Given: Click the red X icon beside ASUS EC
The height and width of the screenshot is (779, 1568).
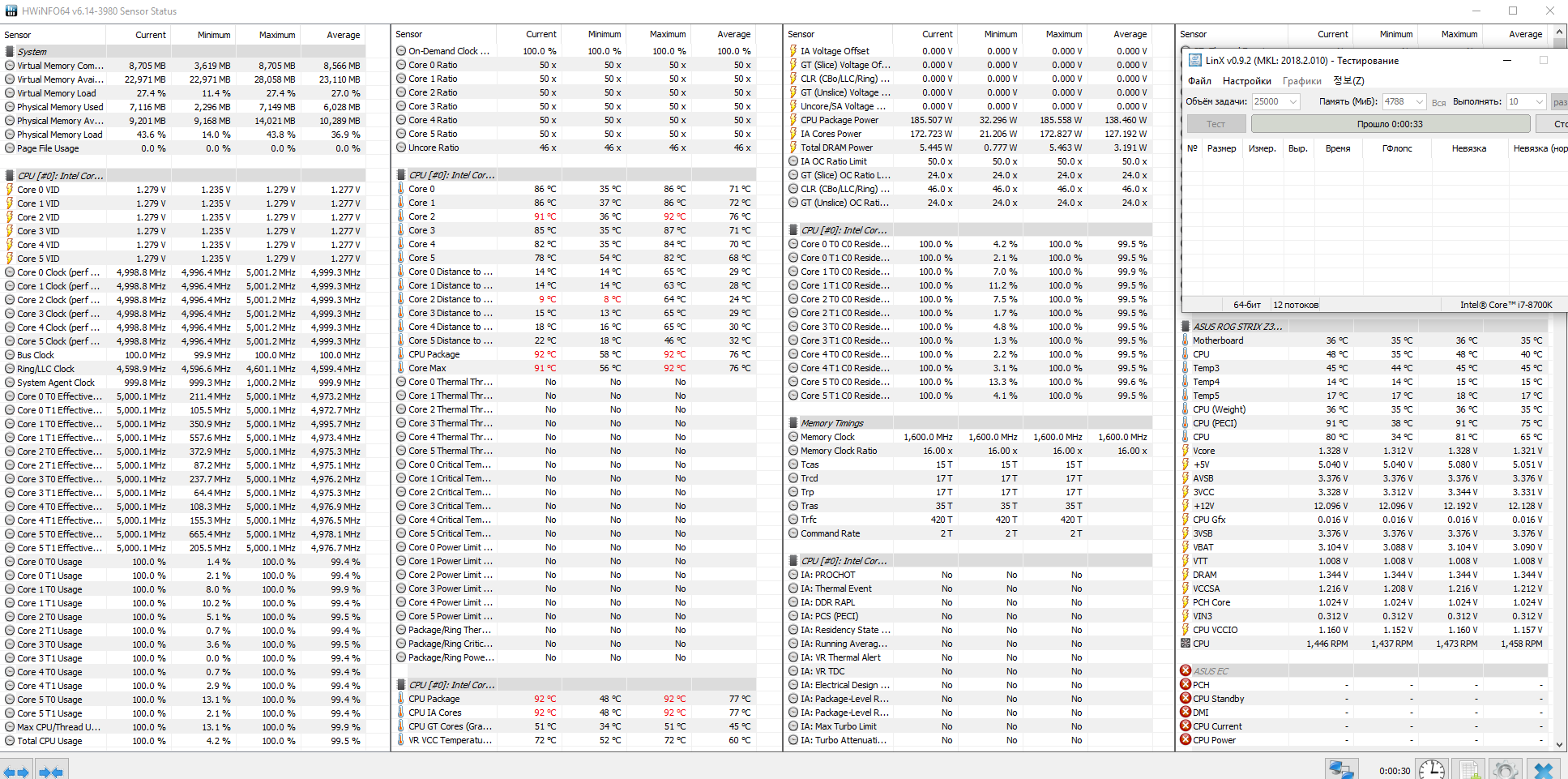Looking at the screenshot, I should pos(1186,670).
